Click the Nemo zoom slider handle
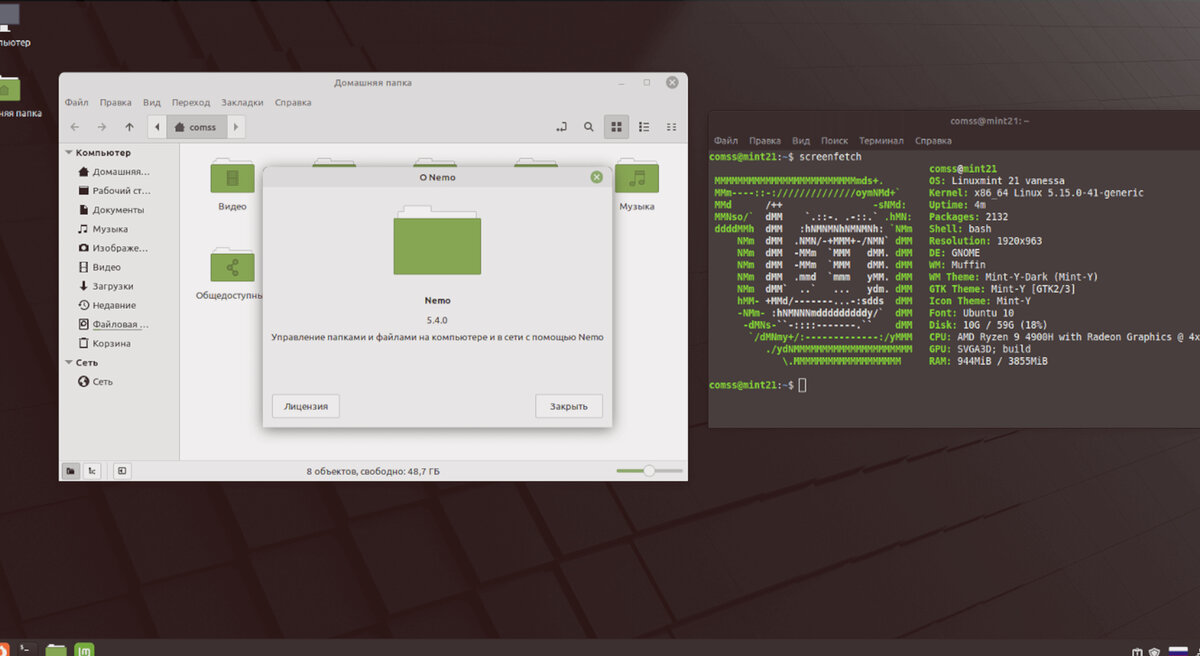Viewport: 1200px width, 656px height. (649, 470)
